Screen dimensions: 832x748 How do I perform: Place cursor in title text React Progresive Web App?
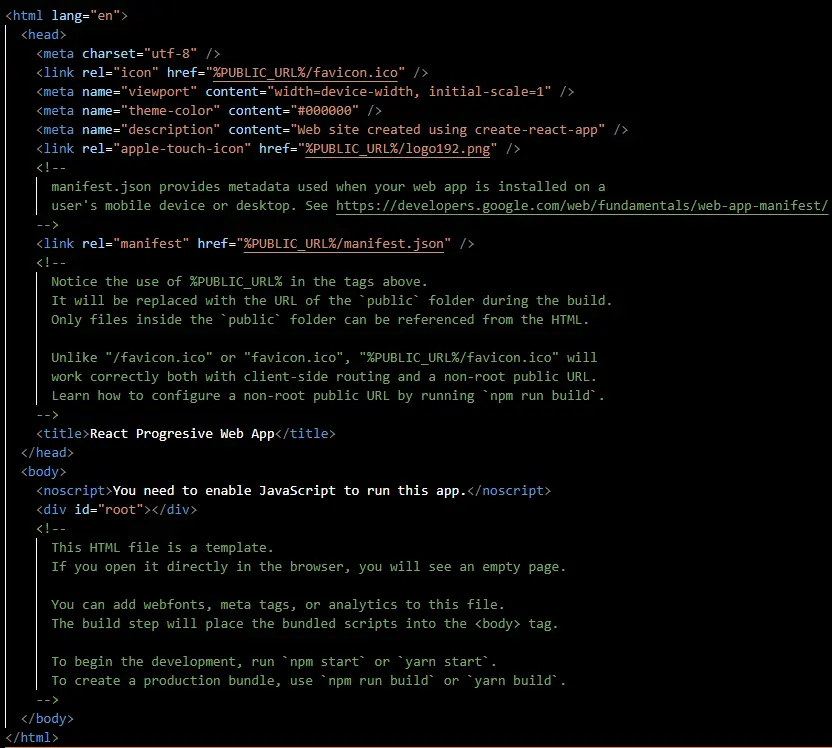coord(182,433)
